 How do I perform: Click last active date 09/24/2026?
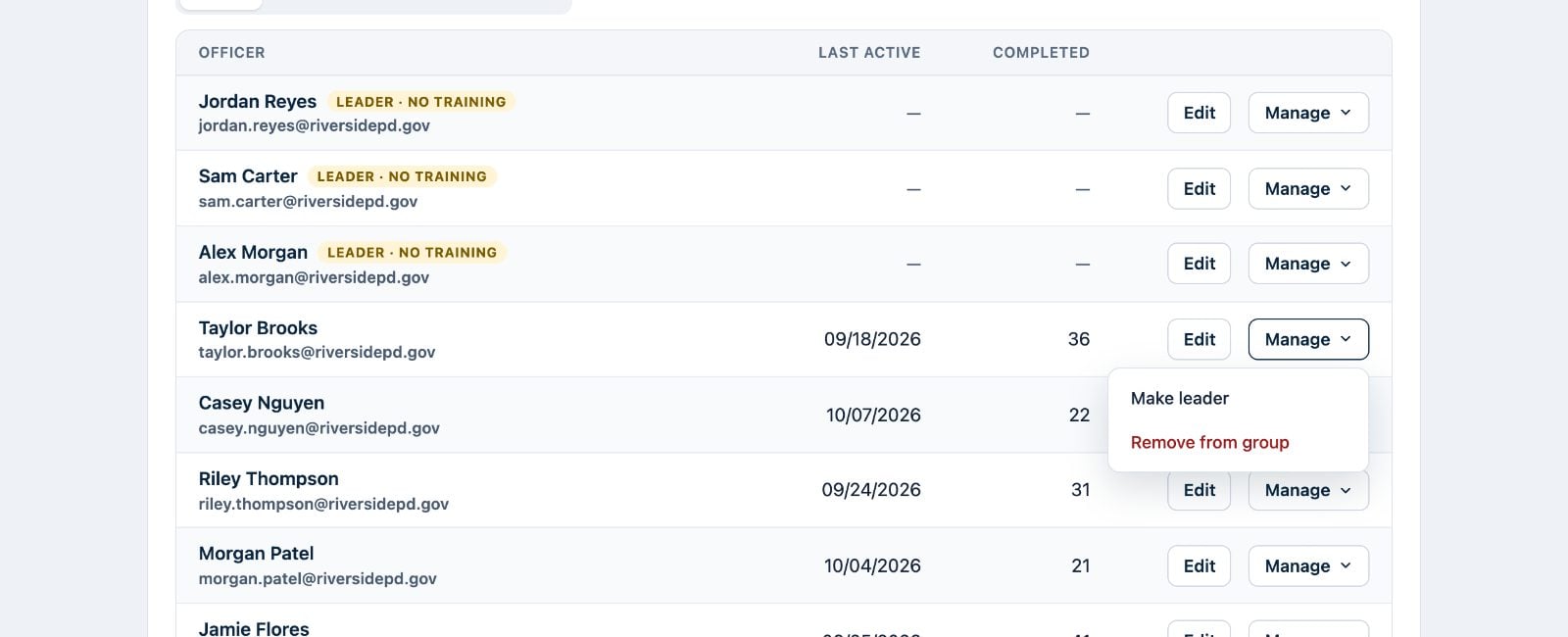coord(871,490)
